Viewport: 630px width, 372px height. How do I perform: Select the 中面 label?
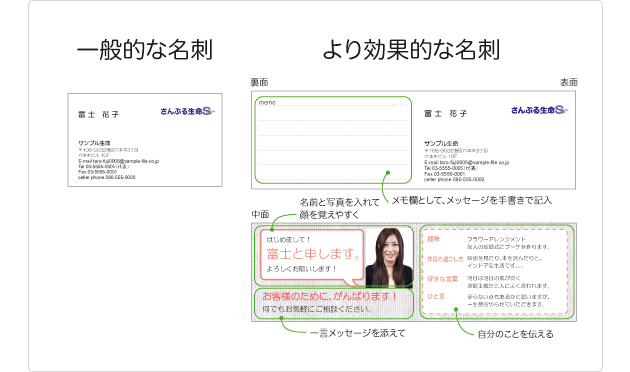tap(260, 214)
